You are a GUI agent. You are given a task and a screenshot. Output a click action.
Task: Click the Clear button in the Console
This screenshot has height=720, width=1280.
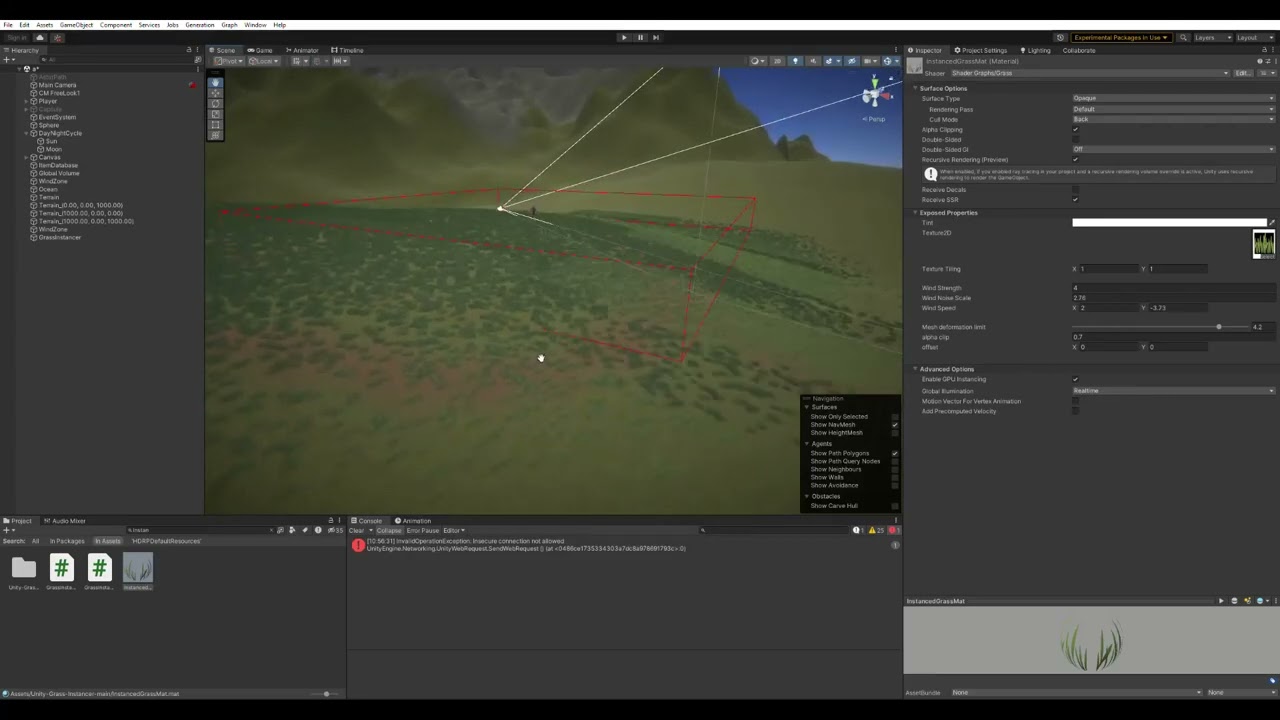[358, 530]
